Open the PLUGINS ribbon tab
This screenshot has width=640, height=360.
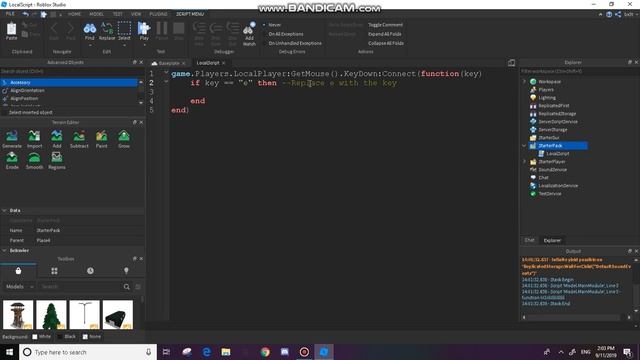[x=158, y=14]
